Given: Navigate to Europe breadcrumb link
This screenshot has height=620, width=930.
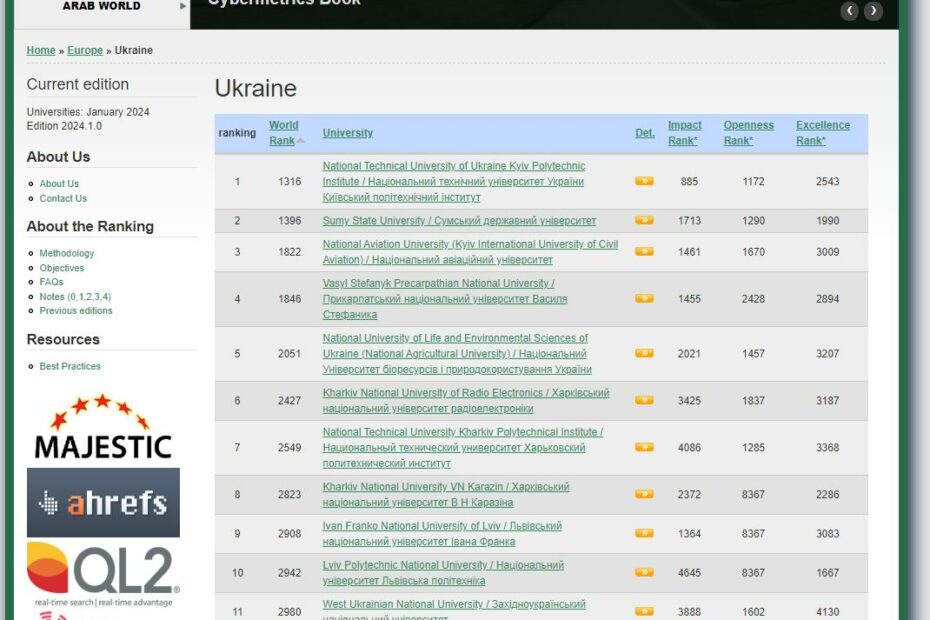Looking at the screenshot, I should pyautogui.click(x=85, y=51).
